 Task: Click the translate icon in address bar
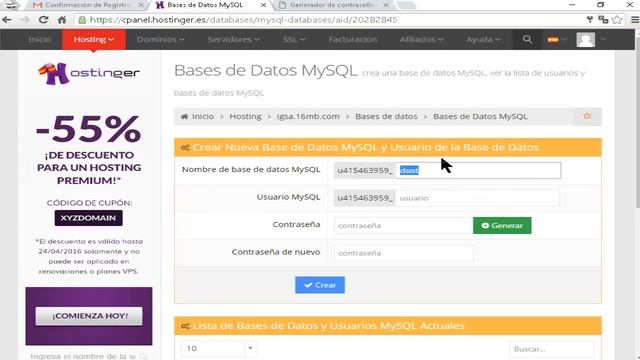[603, 20]
